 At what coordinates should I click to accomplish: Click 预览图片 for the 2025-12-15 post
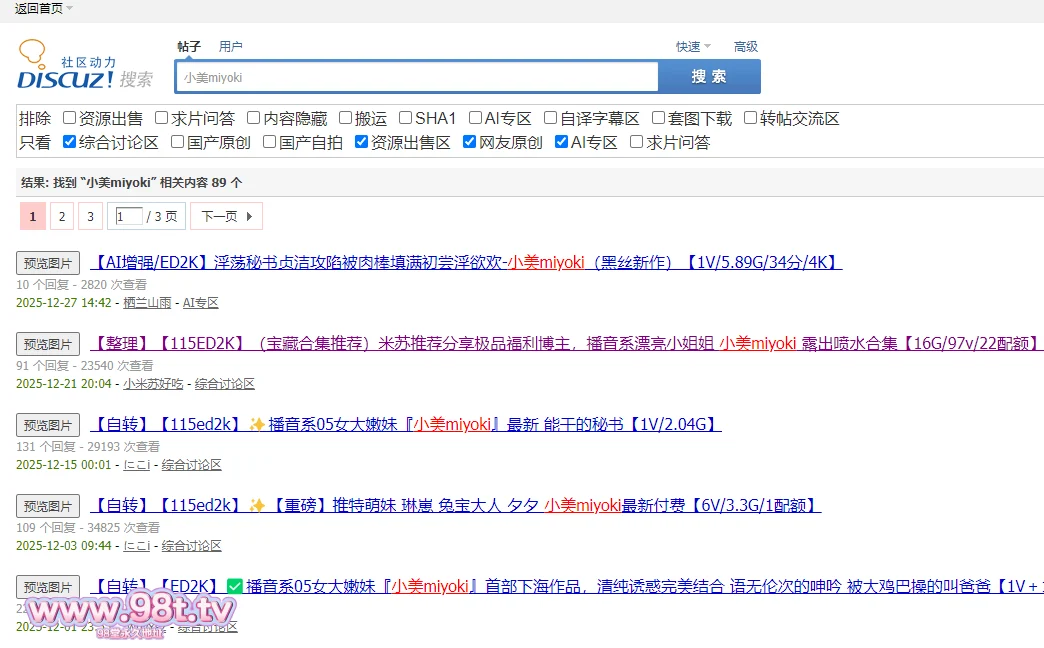tap(48, 425)
